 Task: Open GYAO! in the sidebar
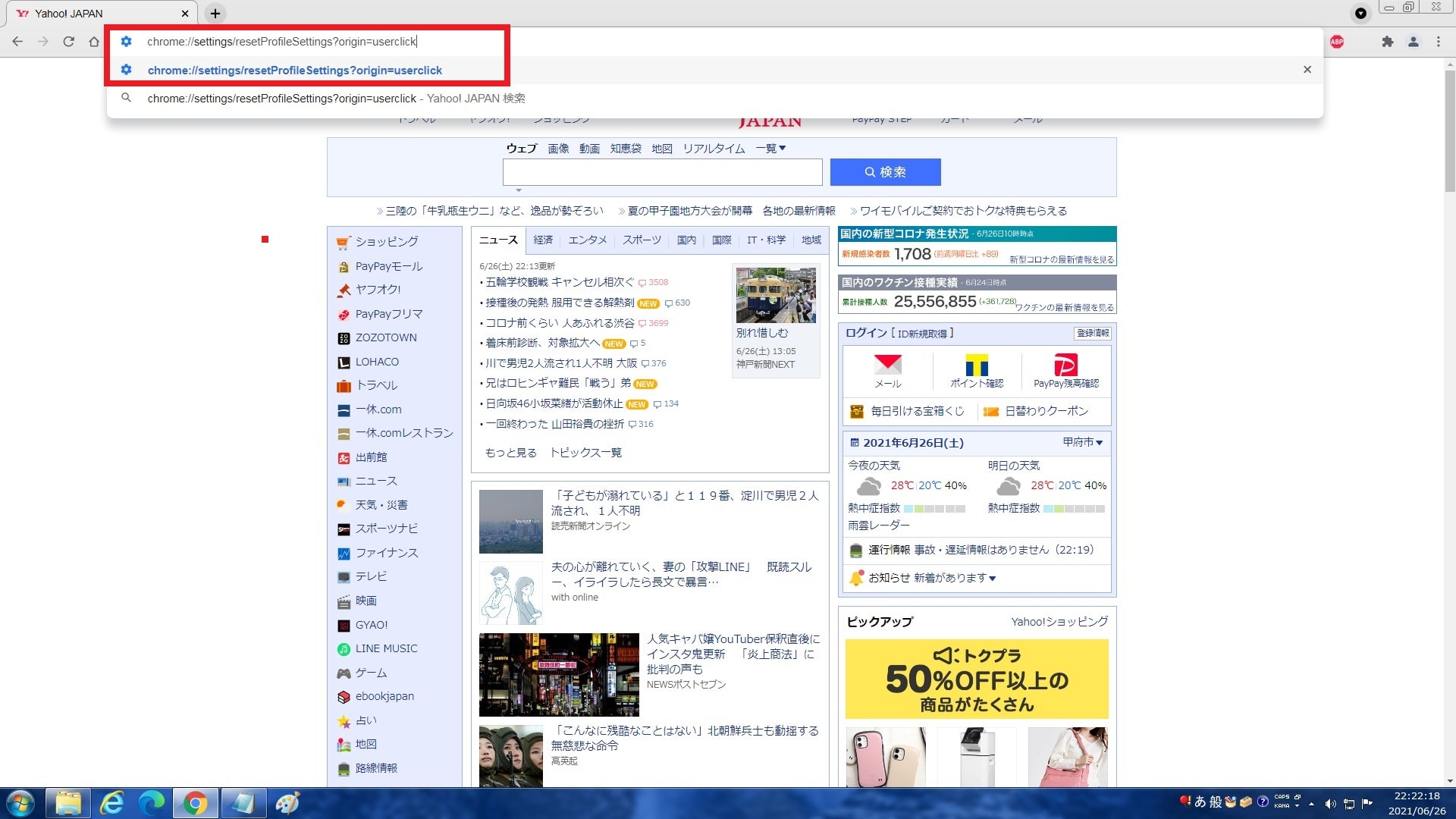coord(362,625)
